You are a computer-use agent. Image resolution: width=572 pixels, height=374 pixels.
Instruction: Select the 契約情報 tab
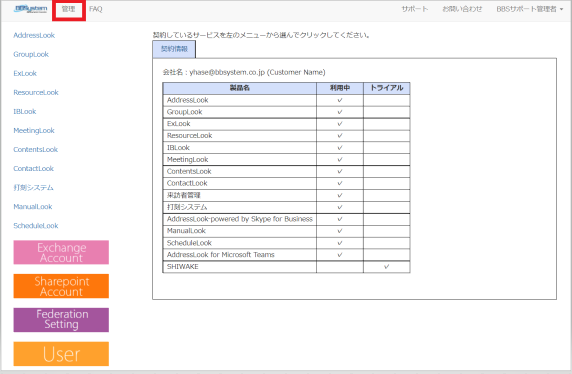(x=174, y=49)
